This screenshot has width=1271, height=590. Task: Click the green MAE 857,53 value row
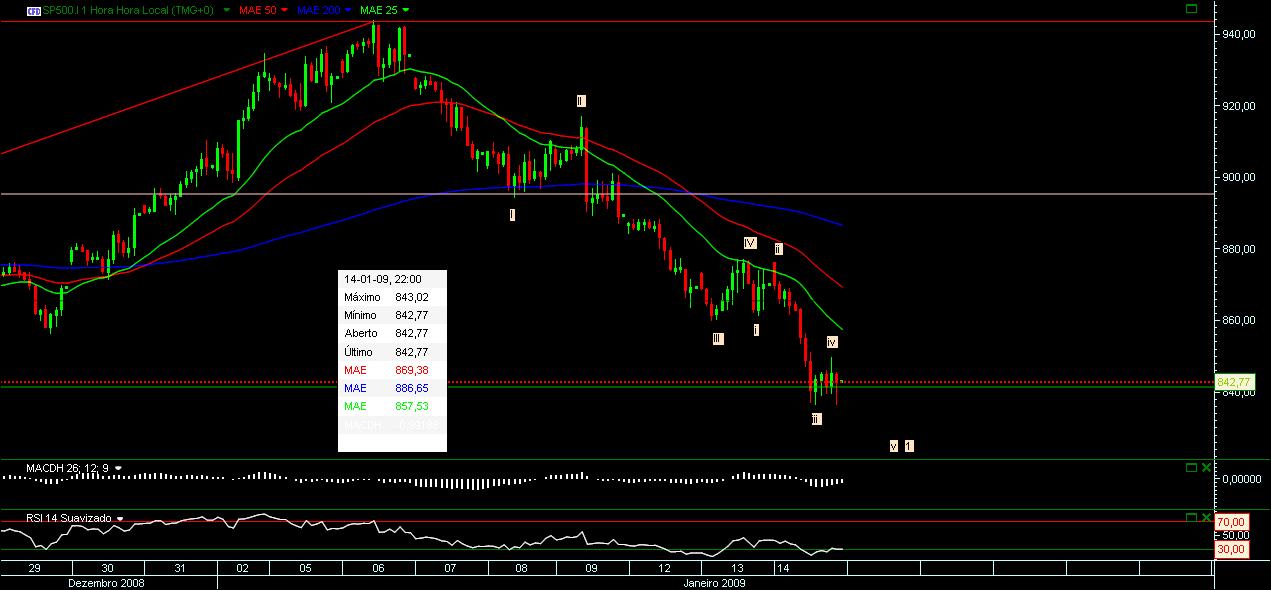[x=392, y=407]
